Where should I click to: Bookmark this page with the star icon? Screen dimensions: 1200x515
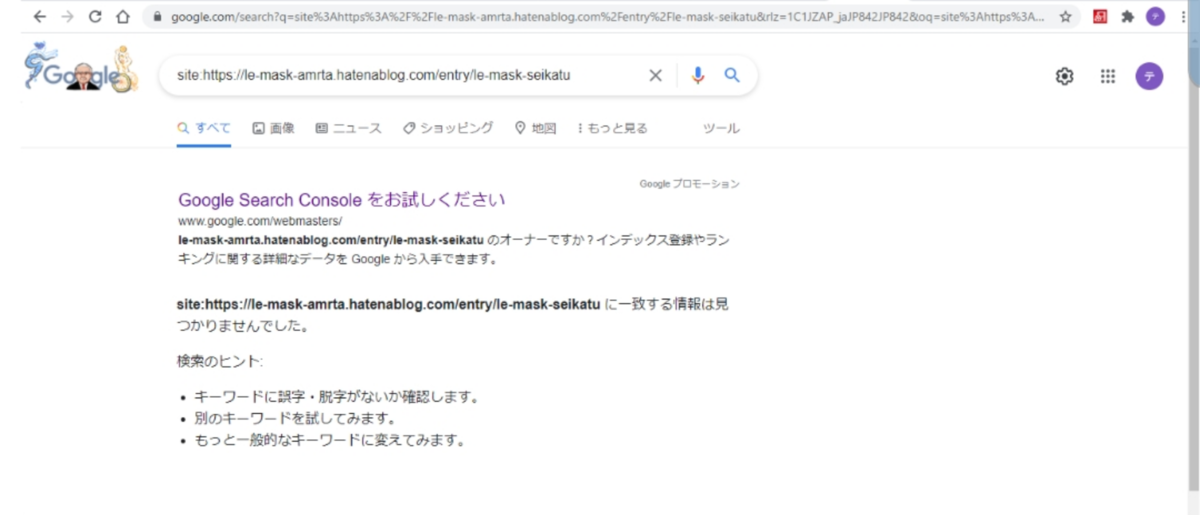click(1066, 17)
